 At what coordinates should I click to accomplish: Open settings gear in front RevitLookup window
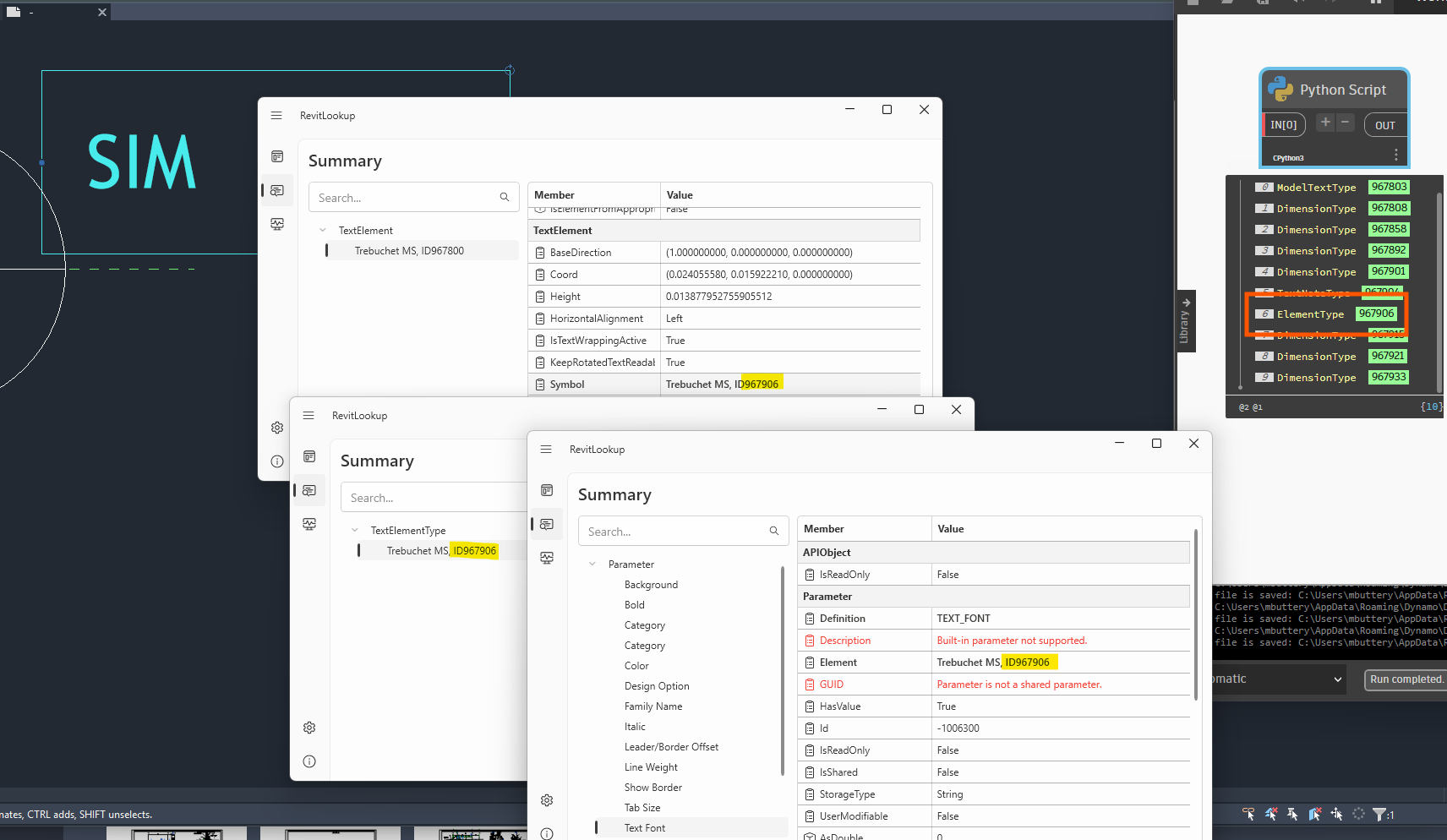pyautogui.click(x=547, y=800)
